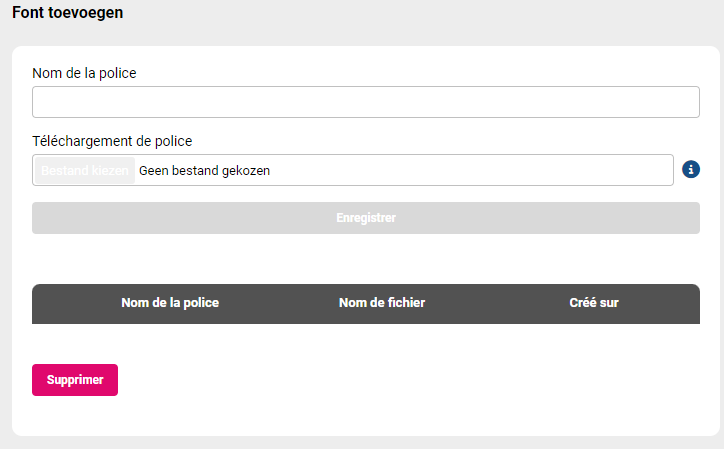Click the Téléchargement de police label
This screenshot has height=449, width=724.
click(112, 141)
